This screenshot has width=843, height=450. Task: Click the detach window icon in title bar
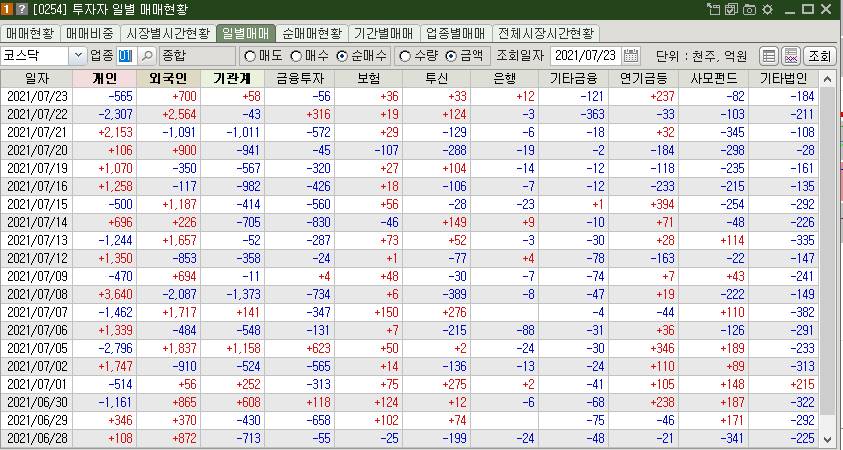713,9
